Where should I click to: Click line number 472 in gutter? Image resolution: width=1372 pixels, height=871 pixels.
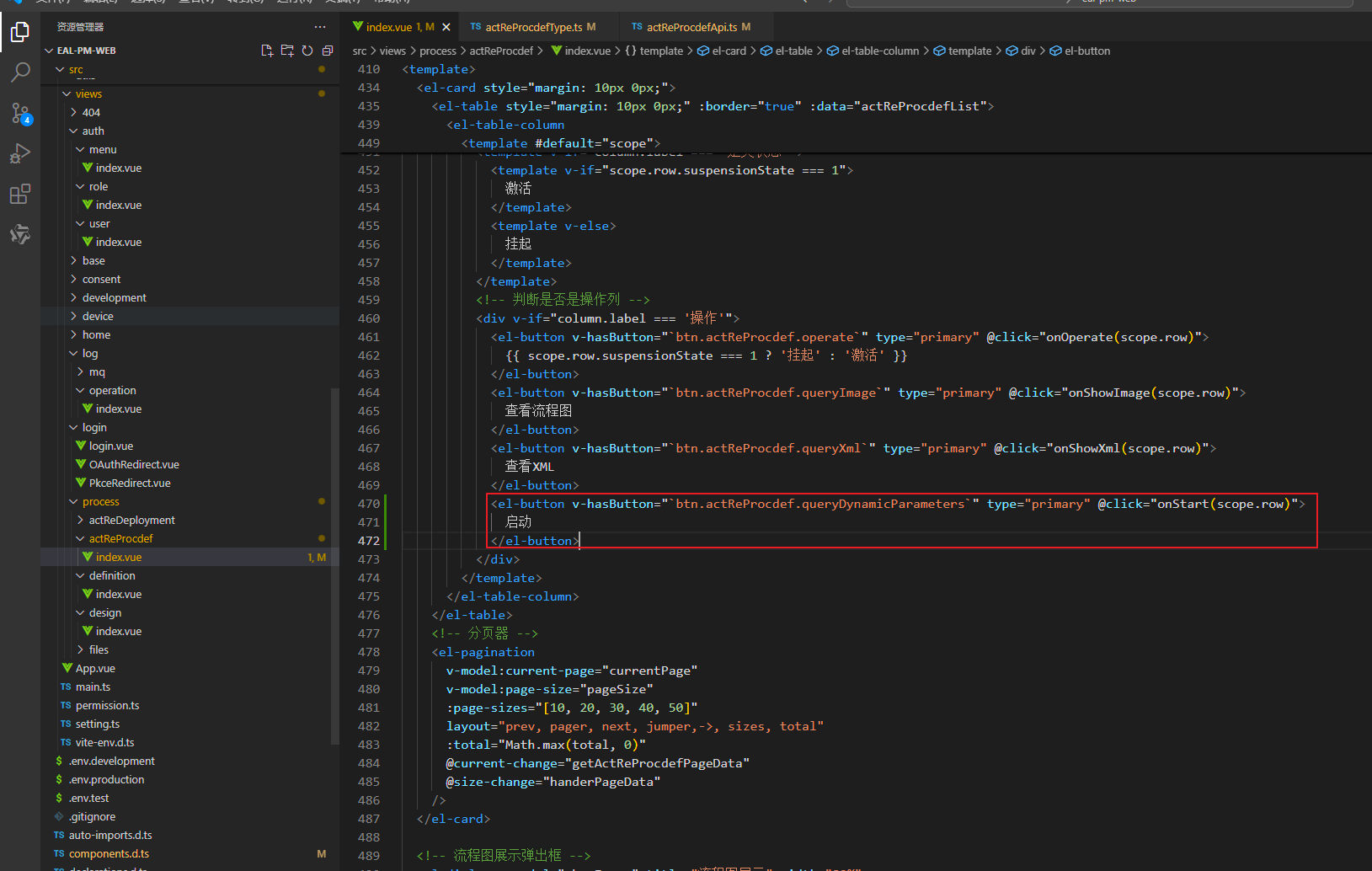tap(369, 541)
